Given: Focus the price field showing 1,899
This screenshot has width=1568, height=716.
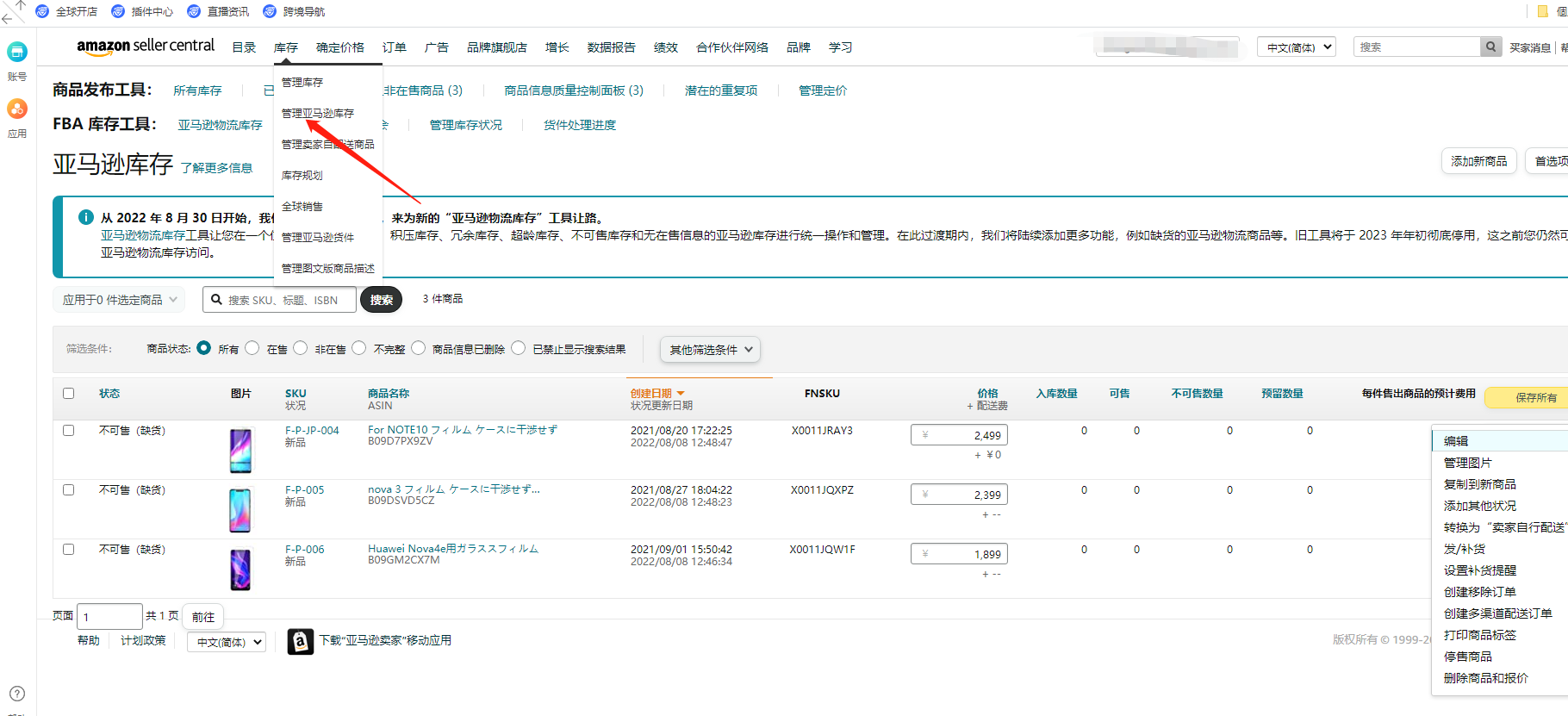Looking at the screenshot, I should pyautogui.click(x=959, y=554).
